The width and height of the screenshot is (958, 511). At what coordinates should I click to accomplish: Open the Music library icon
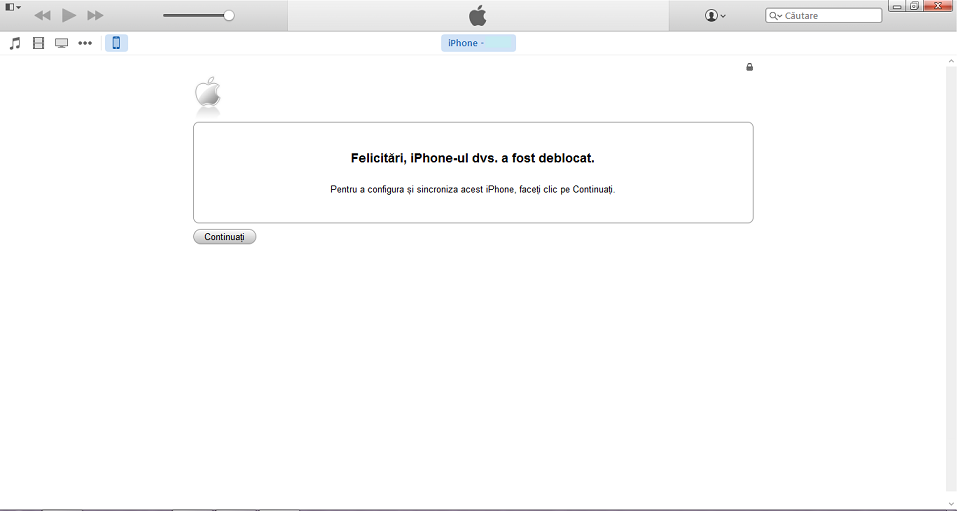tap(15, 43)
